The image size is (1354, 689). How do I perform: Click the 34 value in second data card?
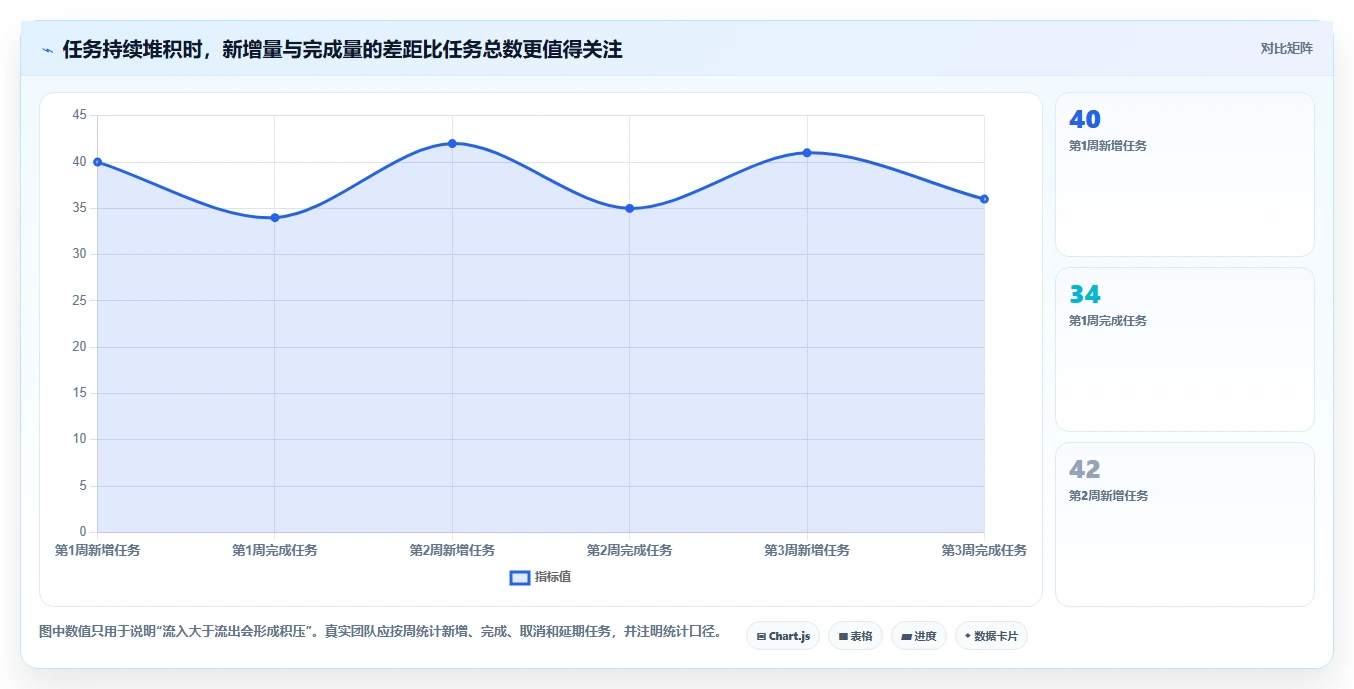click(x=1085, y=295)
